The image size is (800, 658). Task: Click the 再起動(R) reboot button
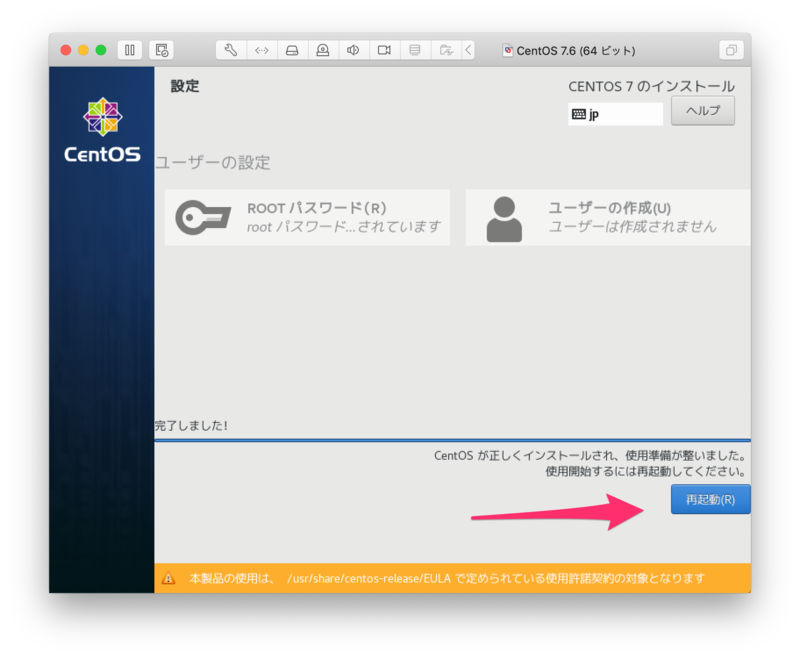tap(710, 499)
